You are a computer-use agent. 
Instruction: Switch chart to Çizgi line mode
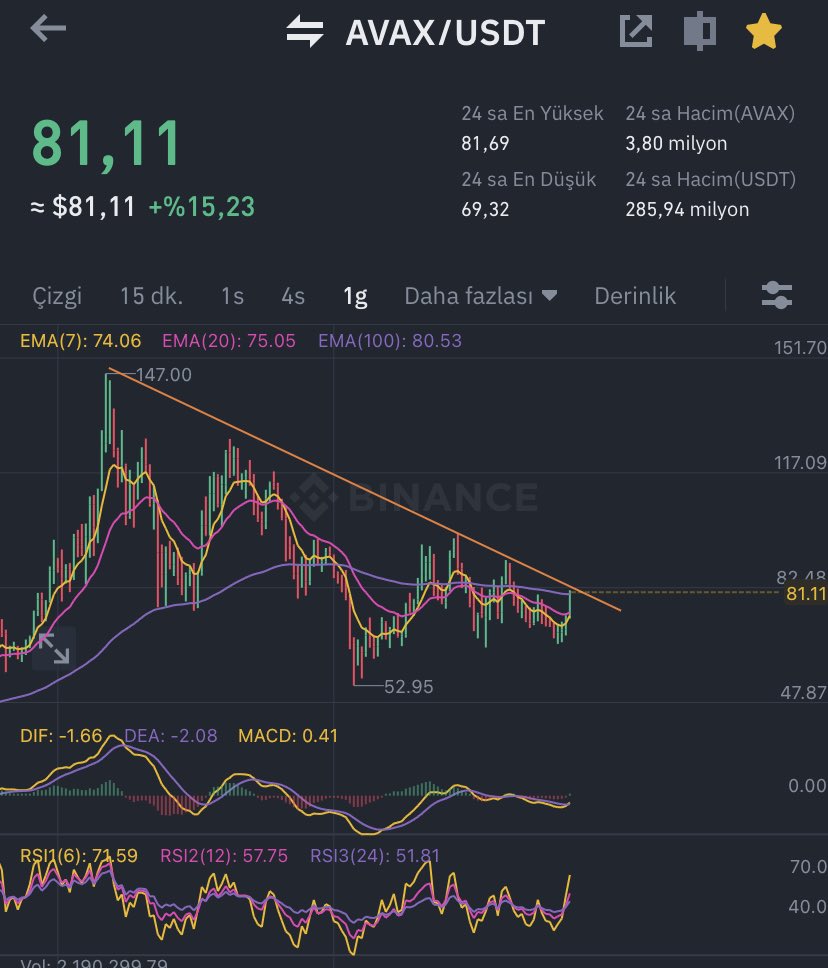tap(57, 296)
